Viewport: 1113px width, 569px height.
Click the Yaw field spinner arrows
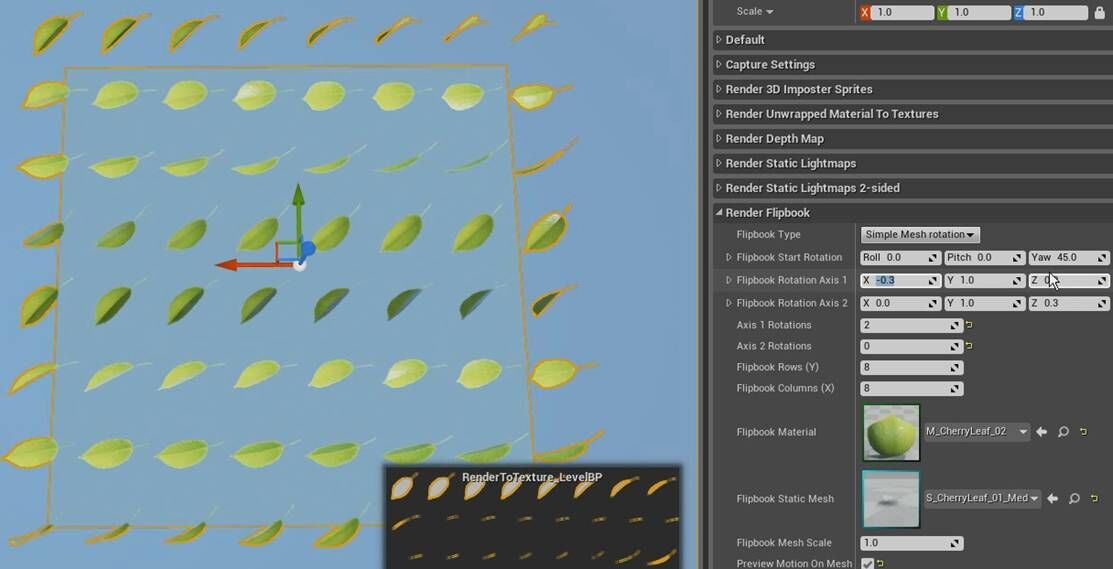pos(1102,258)
